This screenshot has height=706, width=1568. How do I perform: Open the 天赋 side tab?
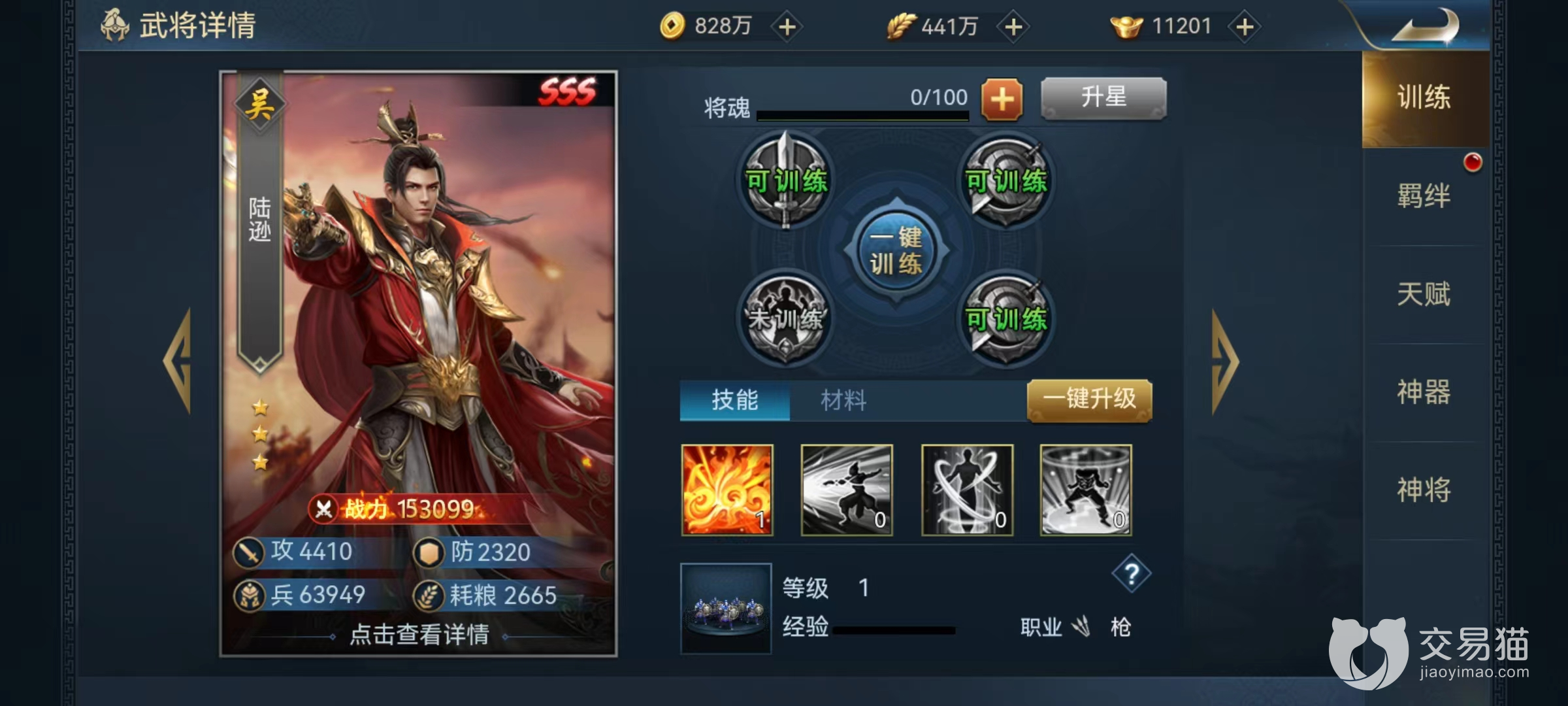tap(1424, 294)
